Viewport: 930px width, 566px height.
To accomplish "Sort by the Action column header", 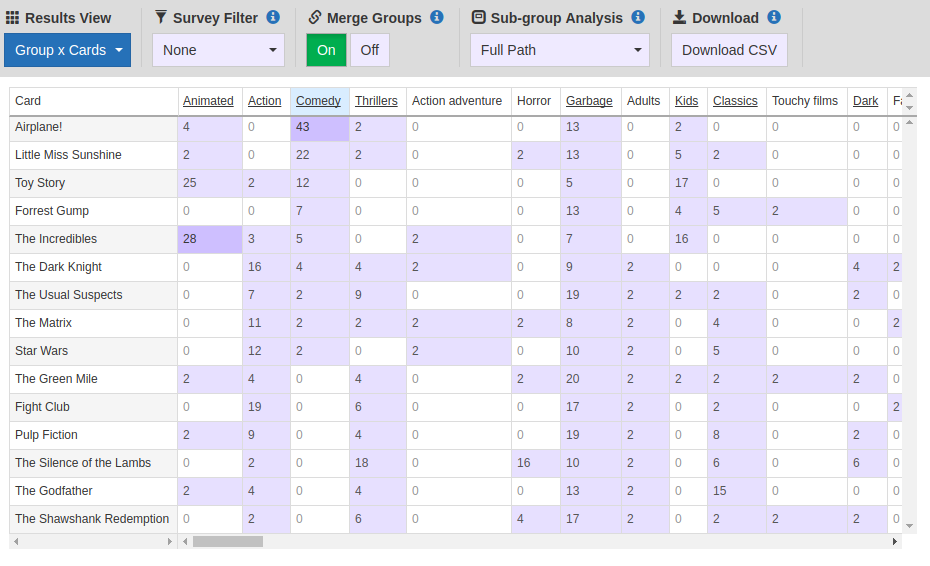I will 265,101.
